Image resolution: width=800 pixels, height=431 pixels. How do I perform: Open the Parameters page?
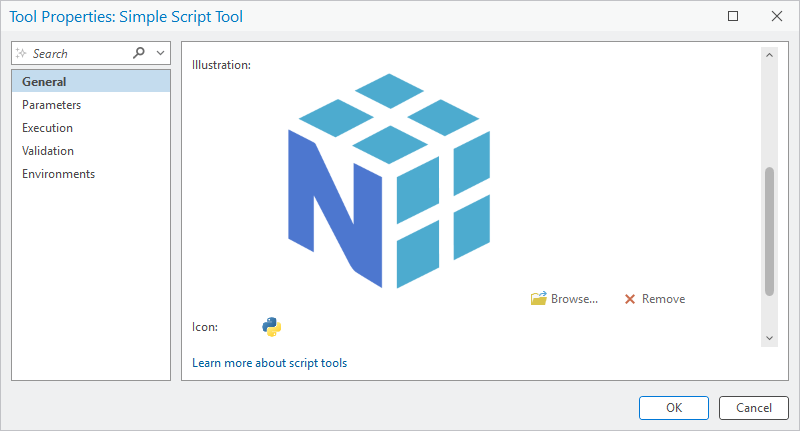[x=51, y=105]
